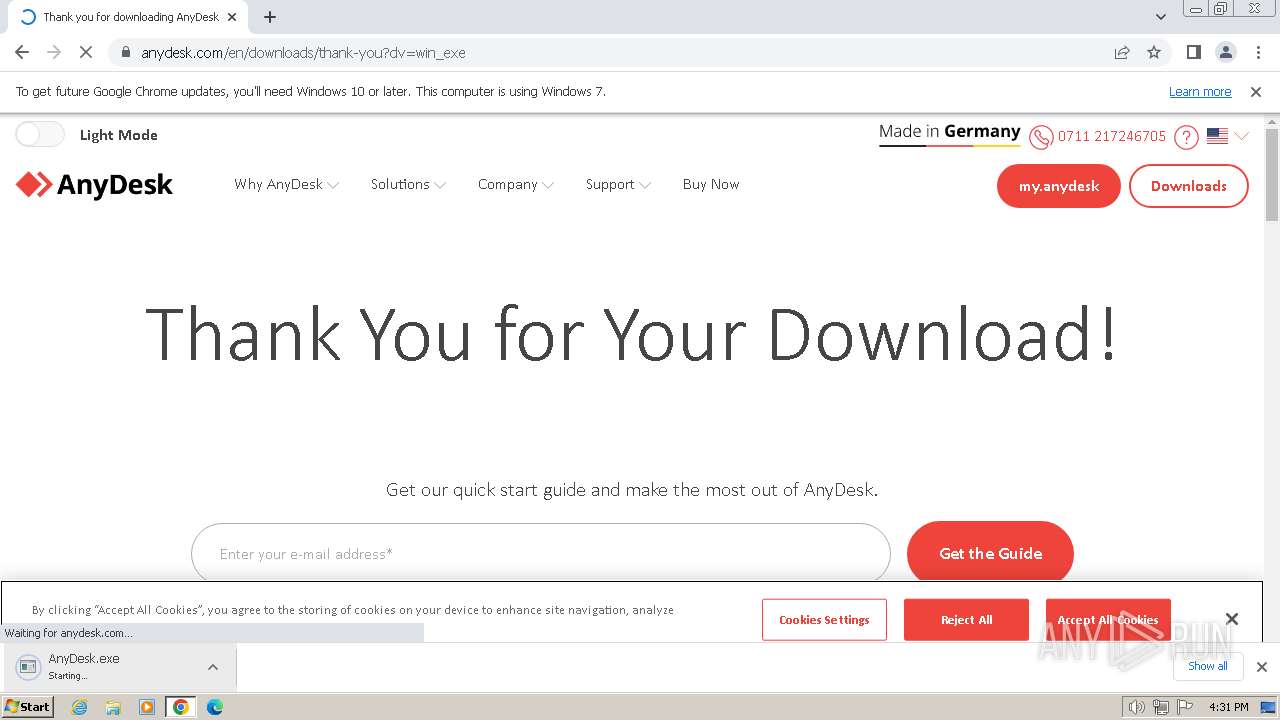The height and width of the screenshot is (720, 1280).
Task: Expand the Solutions menu
Action: 408,184
